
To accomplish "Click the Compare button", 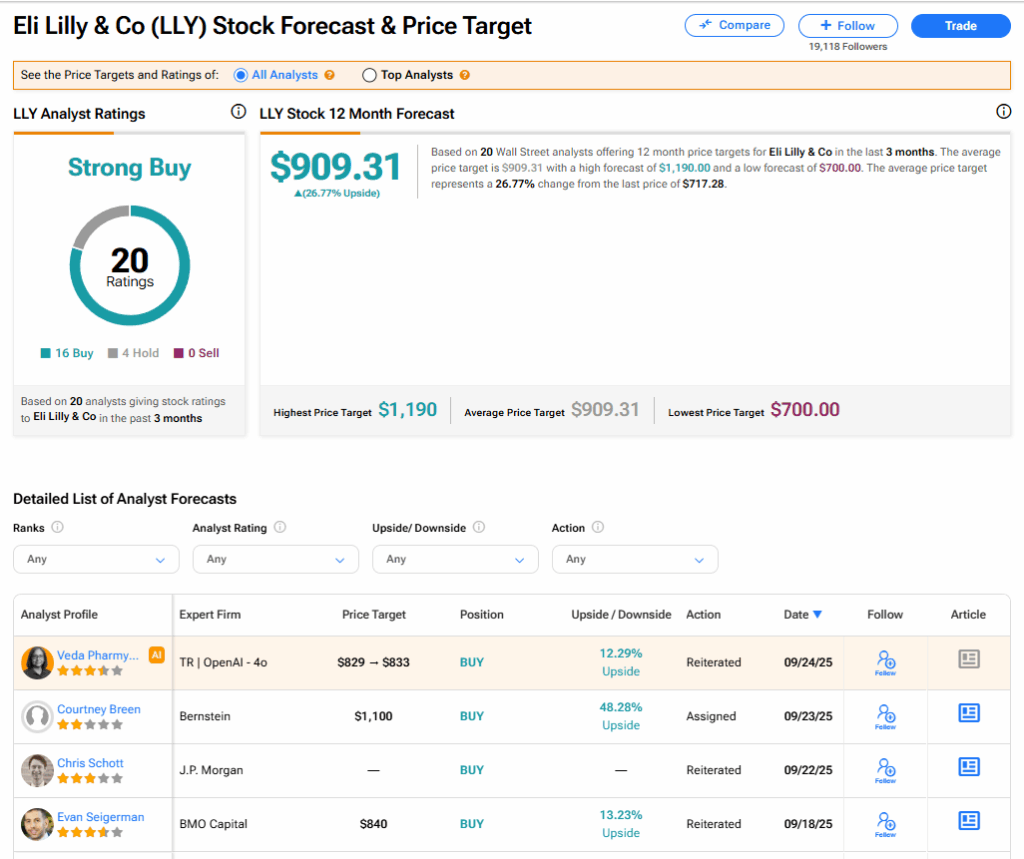I will point(734,25).
